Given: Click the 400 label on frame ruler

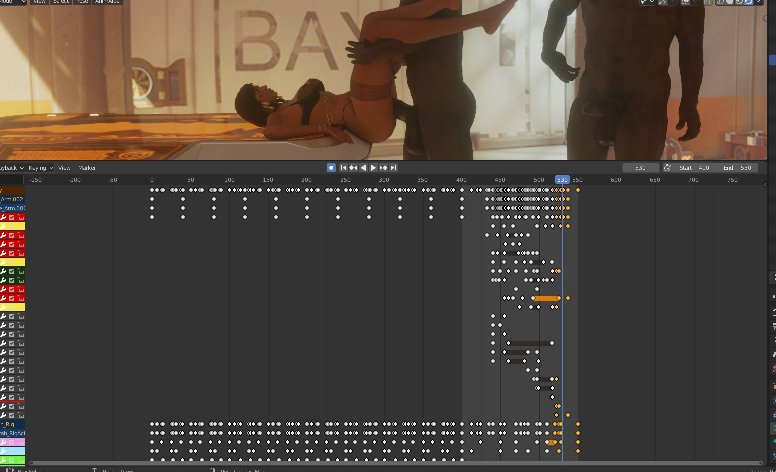Looking at the screenshot, I should [x=461, y=180].
